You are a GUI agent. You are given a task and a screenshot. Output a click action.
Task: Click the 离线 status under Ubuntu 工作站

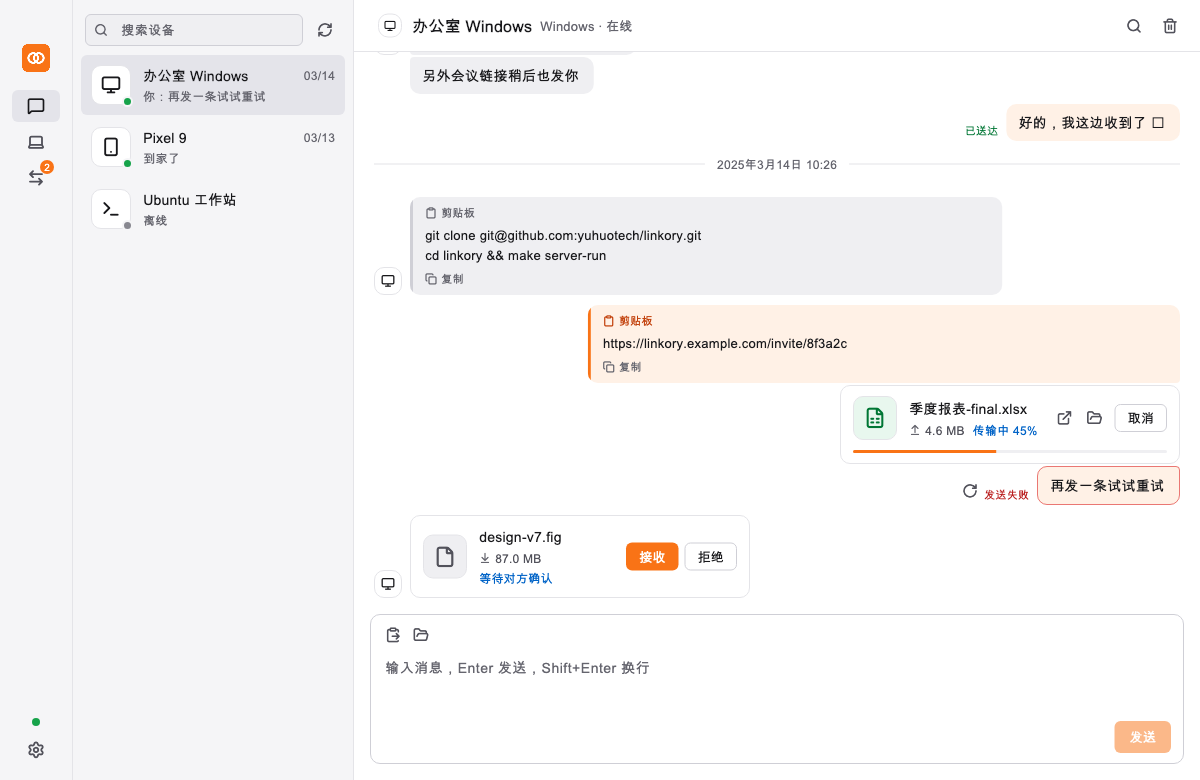tap(155, 220)
